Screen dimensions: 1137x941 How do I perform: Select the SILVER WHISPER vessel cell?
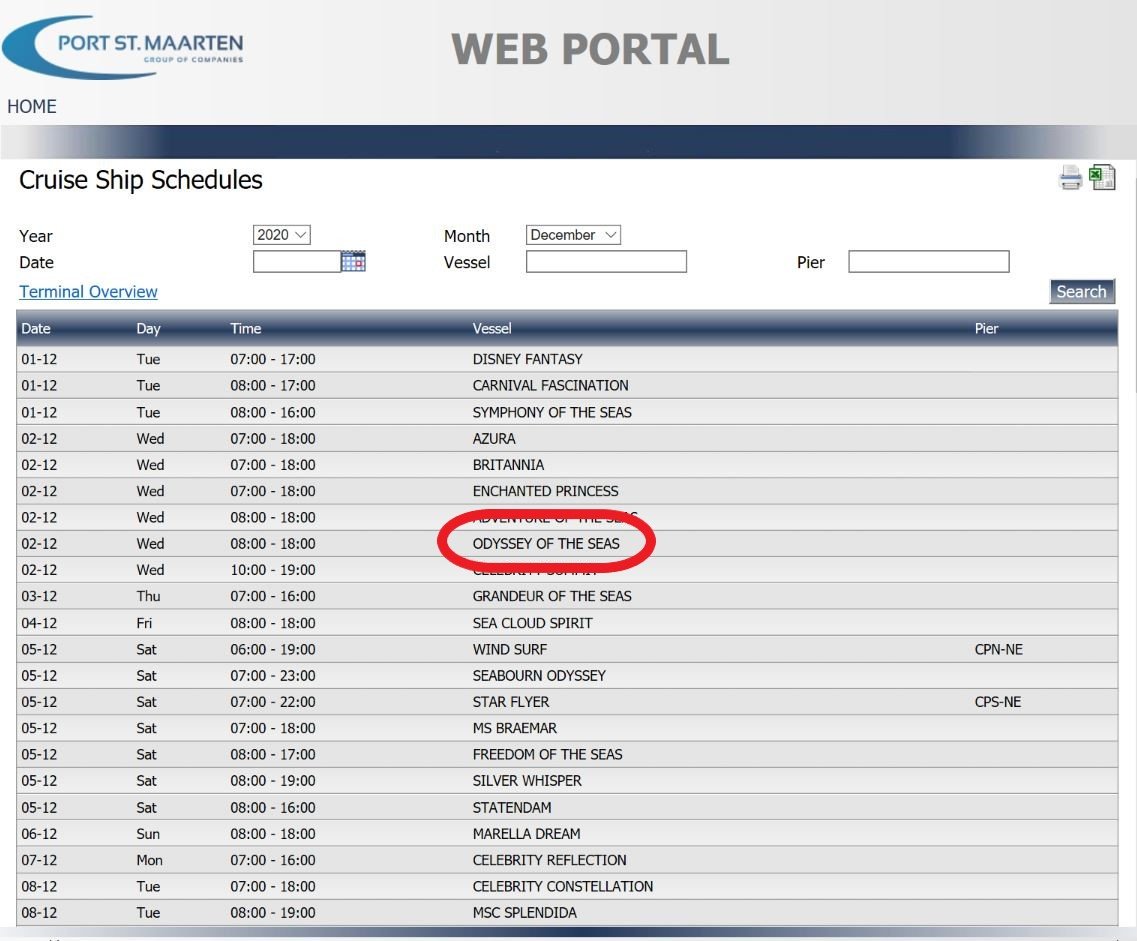click(x=527, y=781)
